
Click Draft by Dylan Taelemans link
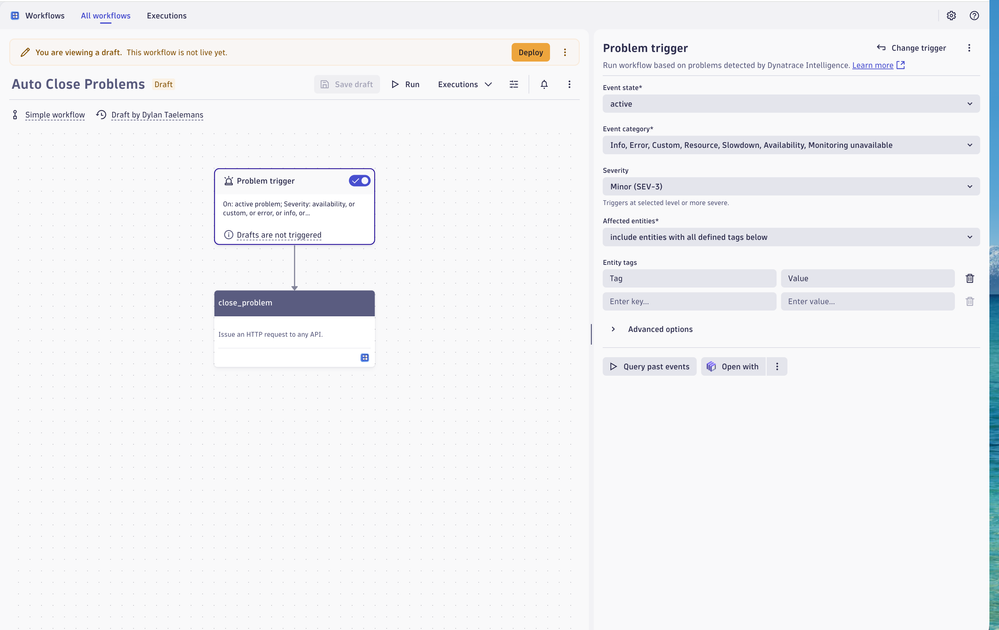(157, 115)
